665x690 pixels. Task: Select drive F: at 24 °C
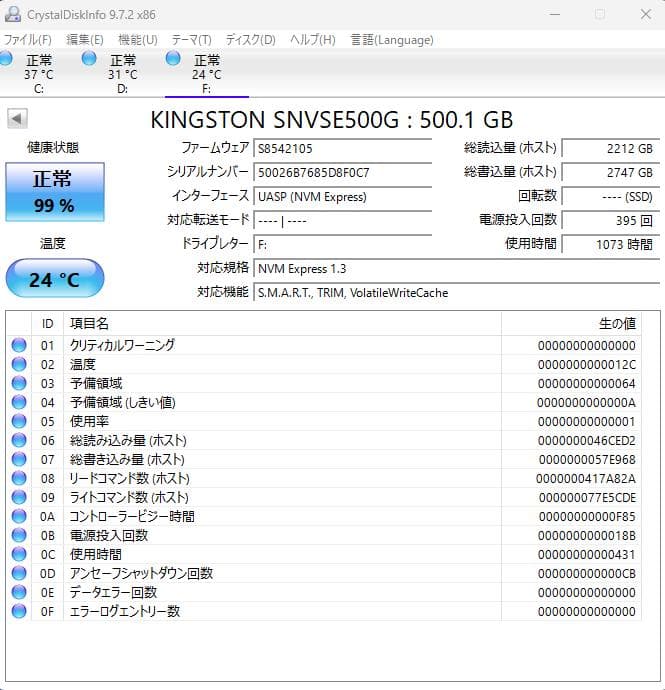[x=206, y=73]
